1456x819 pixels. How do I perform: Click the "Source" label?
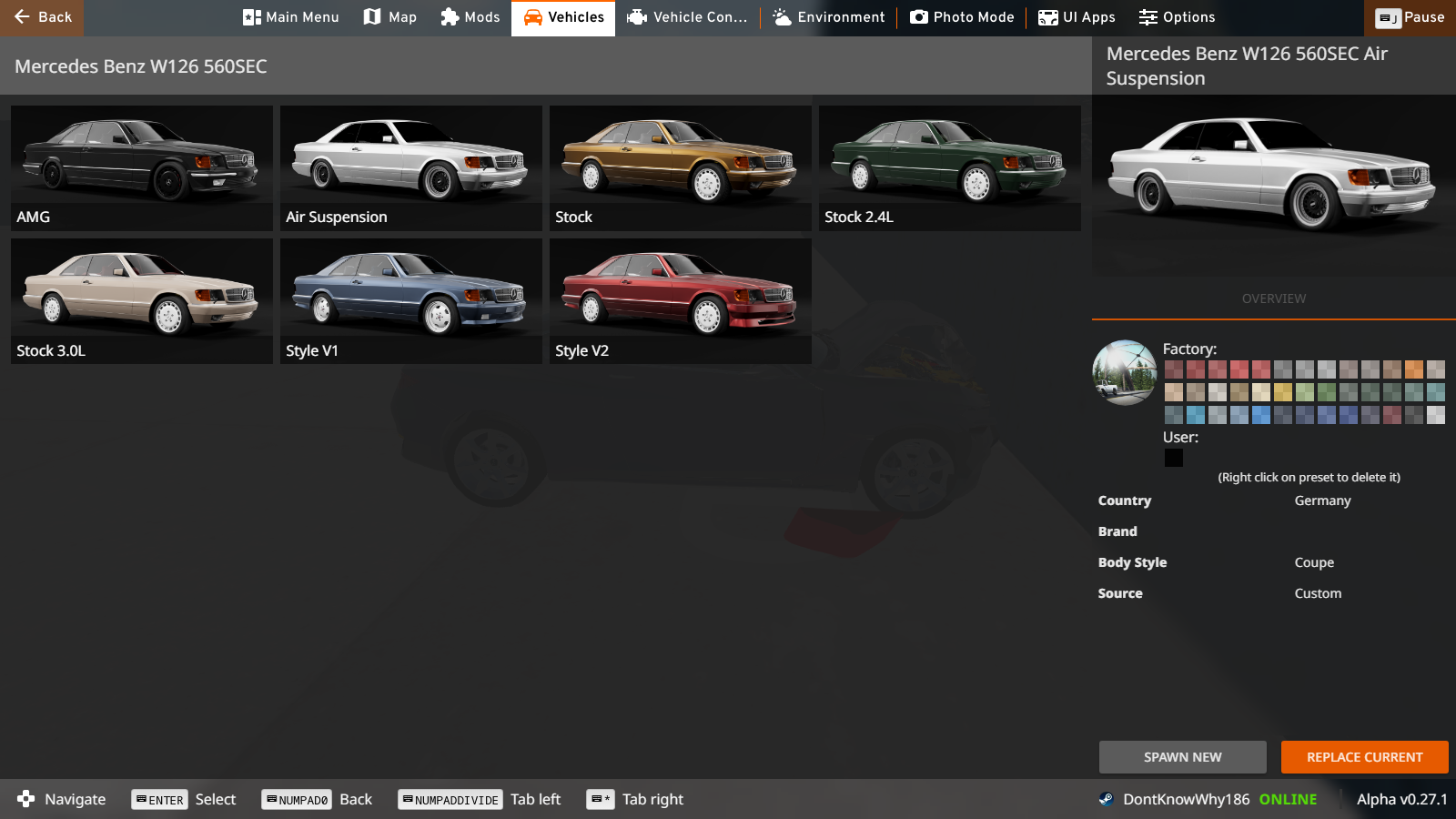[x=1120, y=593]
